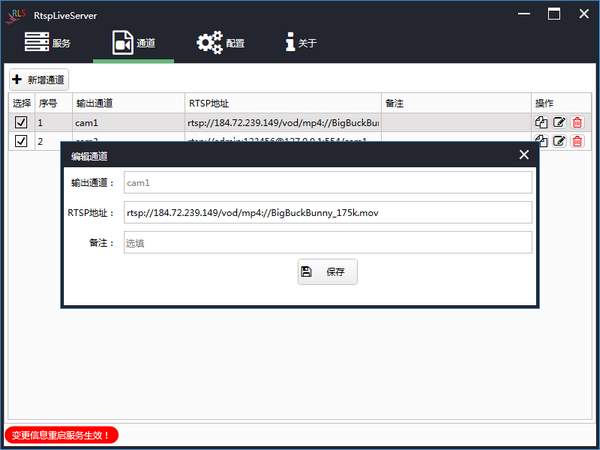
Task: Copy the cam1 channel via copy icon
Action: [x=541, y=122]
